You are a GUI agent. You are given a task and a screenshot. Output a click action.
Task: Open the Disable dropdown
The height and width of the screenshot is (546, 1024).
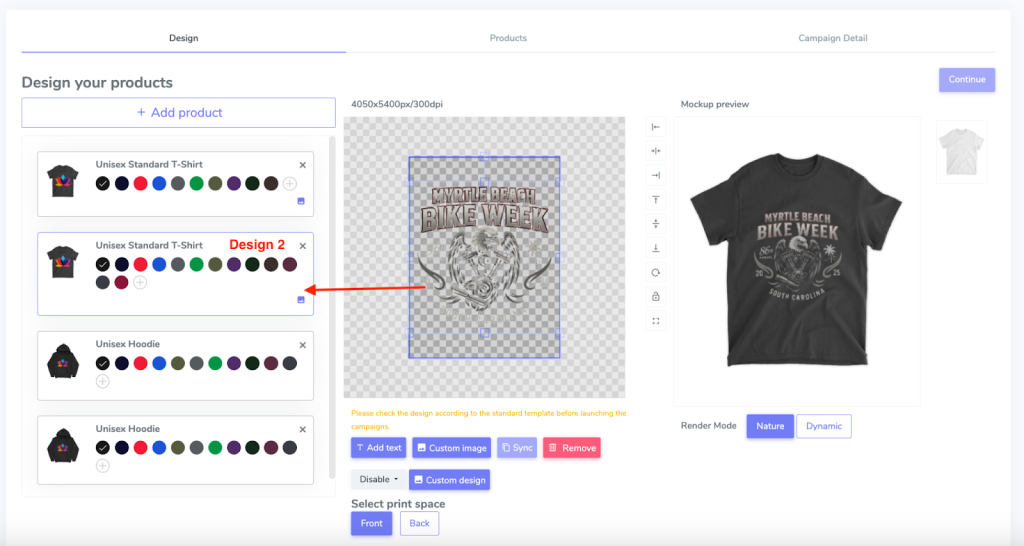click(378, 479)
